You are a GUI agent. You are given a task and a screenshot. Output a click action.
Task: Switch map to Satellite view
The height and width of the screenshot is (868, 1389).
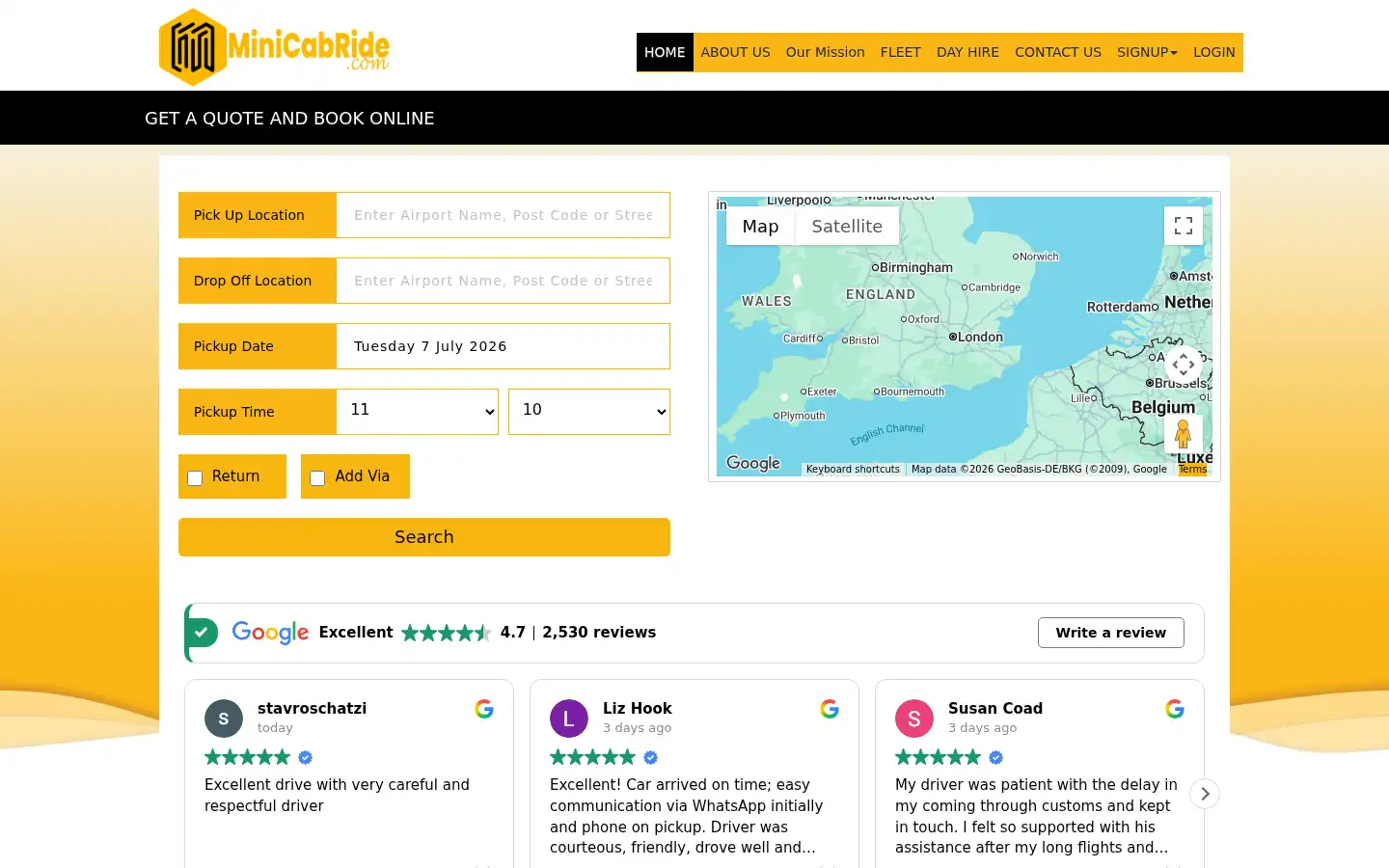click(x=847, y=226)
